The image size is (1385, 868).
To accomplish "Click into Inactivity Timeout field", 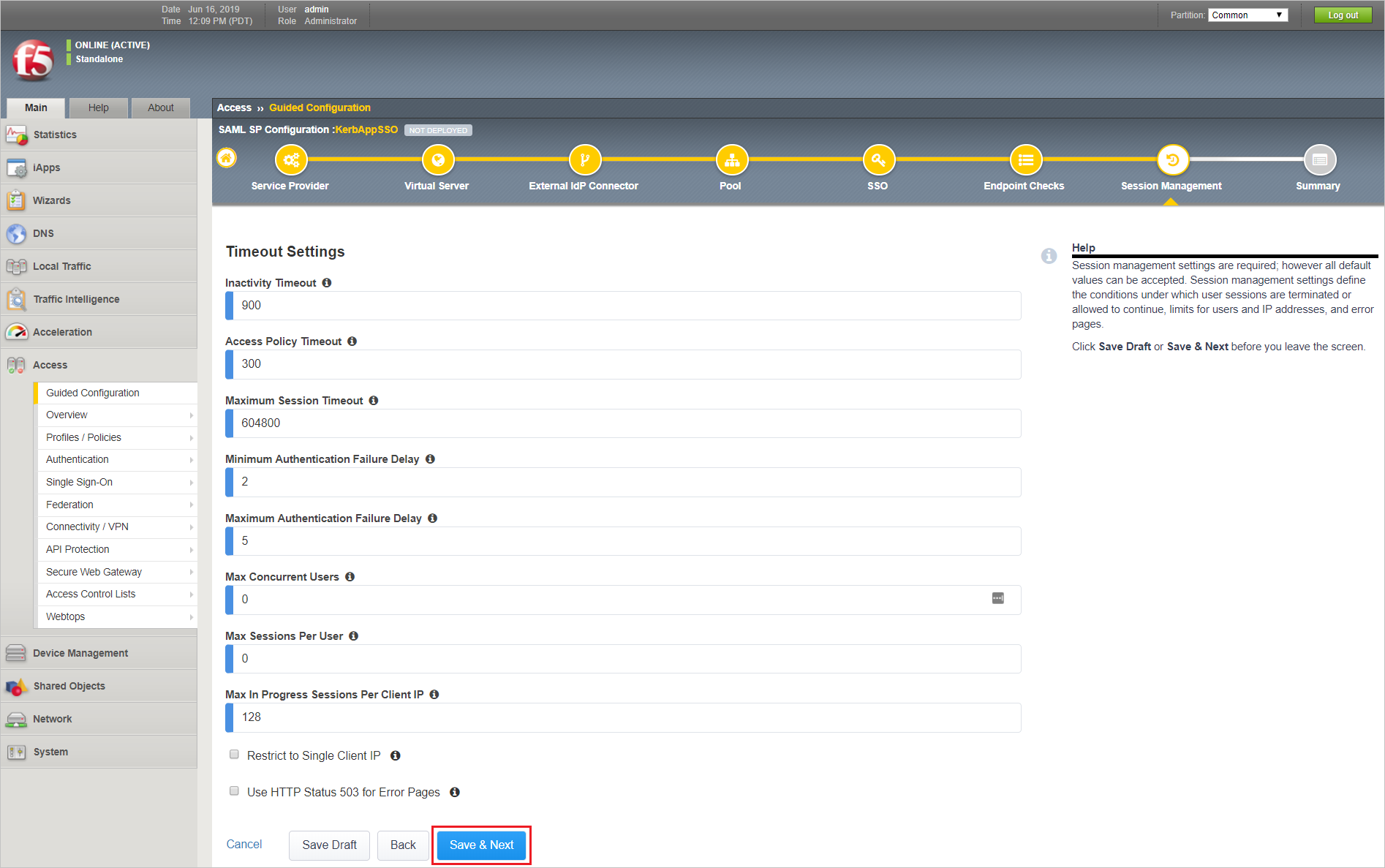I will [623, 306].
